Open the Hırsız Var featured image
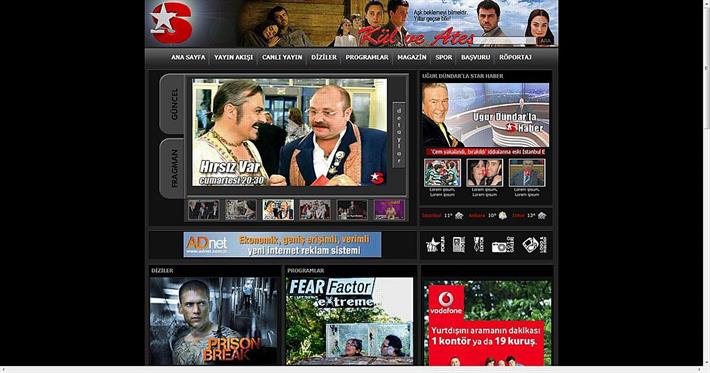Screen dimensions: 710x373 point(289,132)
